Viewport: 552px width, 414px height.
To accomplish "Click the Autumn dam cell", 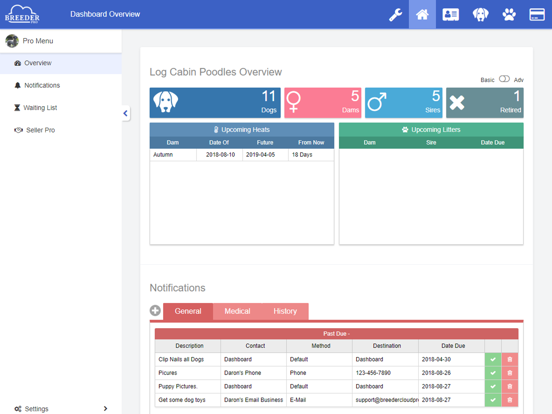I will click(173, 155).
